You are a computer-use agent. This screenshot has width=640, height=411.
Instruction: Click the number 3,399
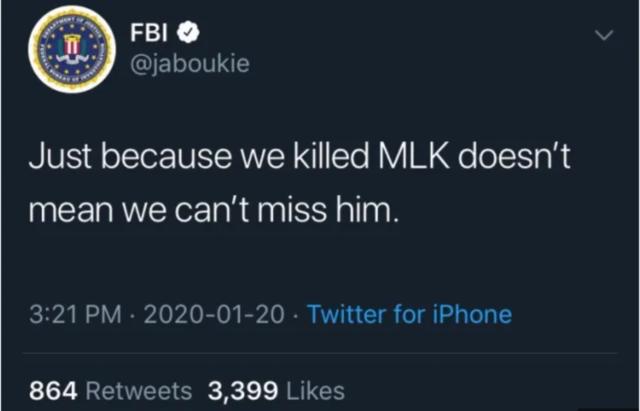click(x=242, y=391)
